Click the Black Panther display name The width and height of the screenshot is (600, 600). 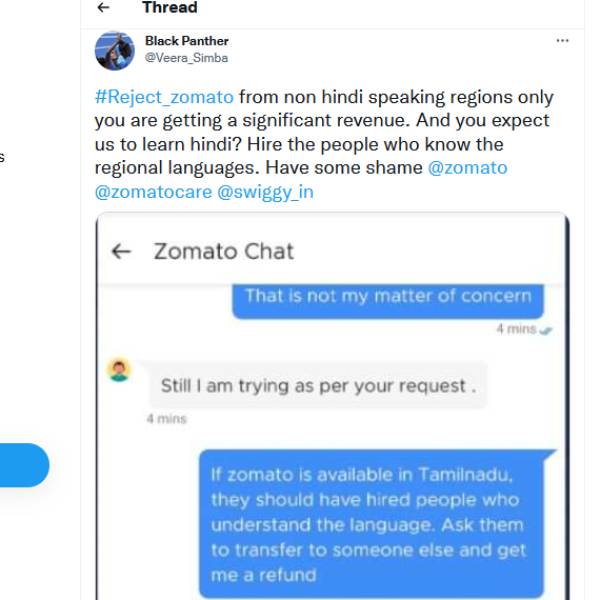click(186, 41)
